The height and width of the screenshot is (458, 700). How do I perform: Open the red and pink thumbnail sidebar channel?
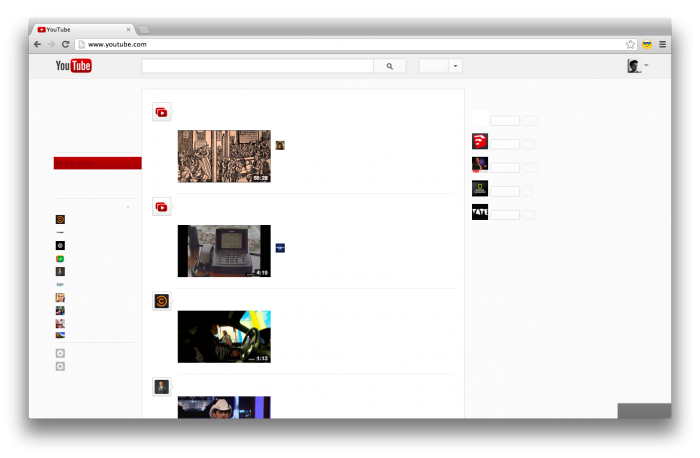60,323
